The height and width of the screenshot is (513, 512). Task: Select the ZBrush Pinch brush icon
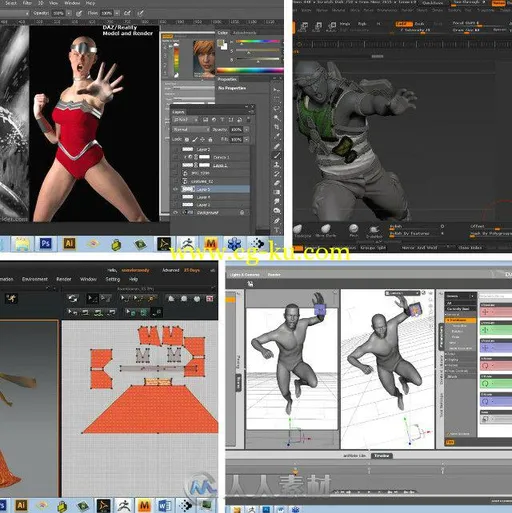point(353,229)
